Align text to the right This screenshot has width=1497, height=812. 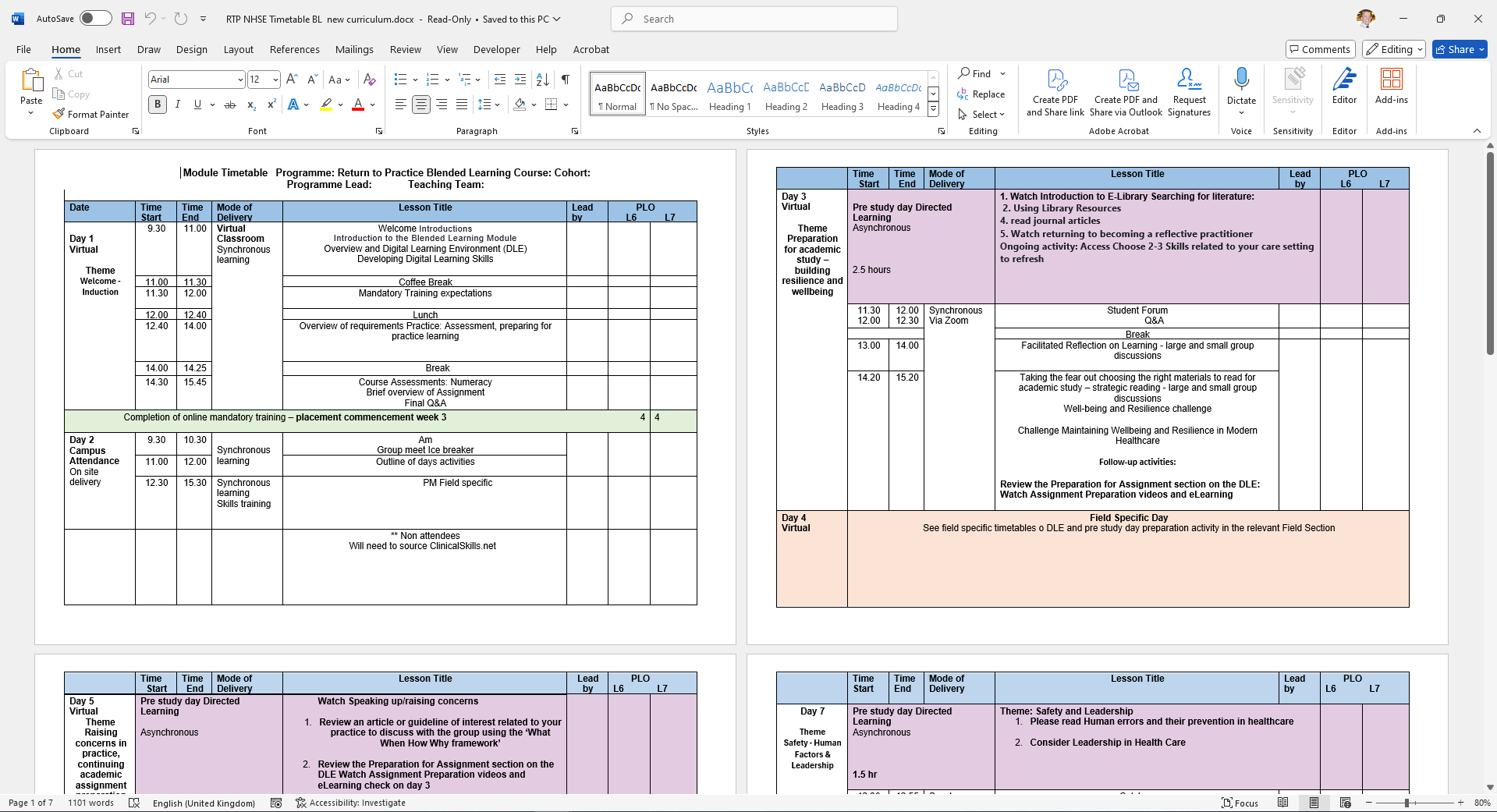pos(442,105)
